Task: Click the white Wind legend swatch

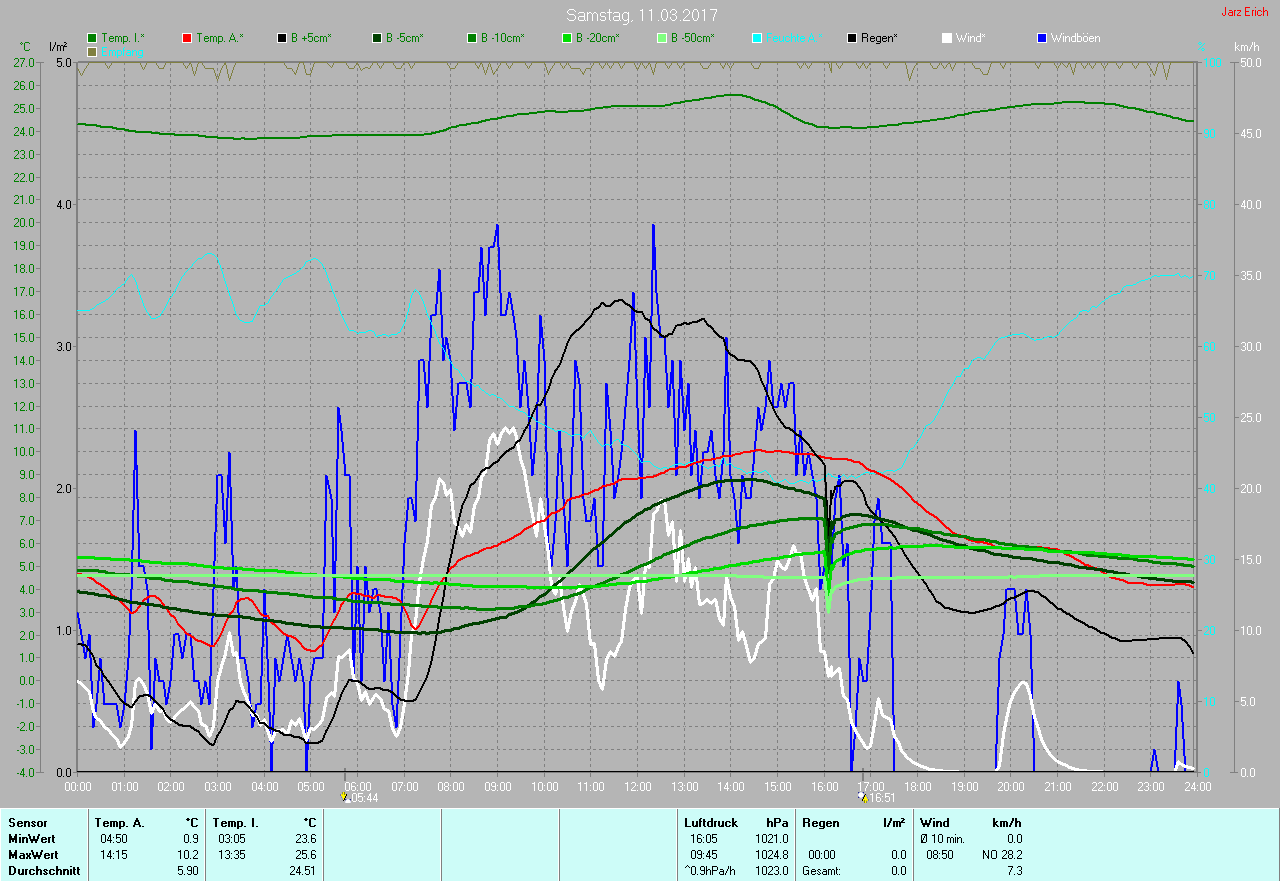Action: click(947, 38)
